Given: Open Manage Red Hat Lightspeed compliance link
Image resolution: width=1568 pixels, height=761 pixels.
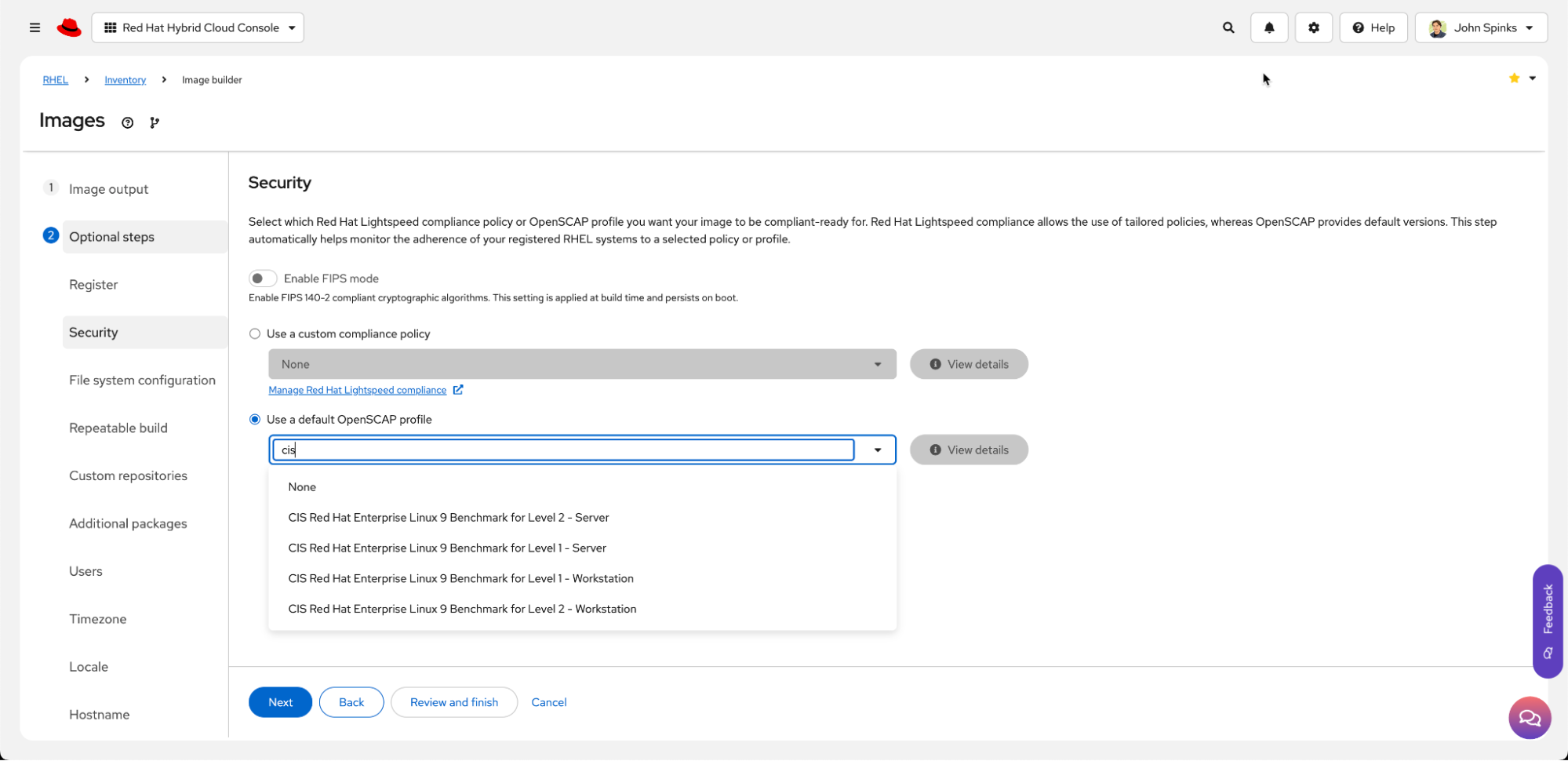Looking at the screenshot, I should [x=358, y=391].
